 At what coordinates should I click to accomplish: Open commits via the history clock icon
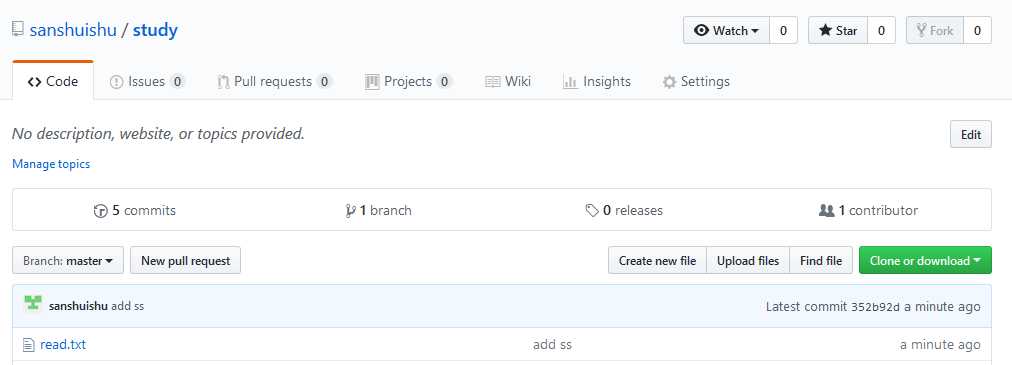pos(101,211)
